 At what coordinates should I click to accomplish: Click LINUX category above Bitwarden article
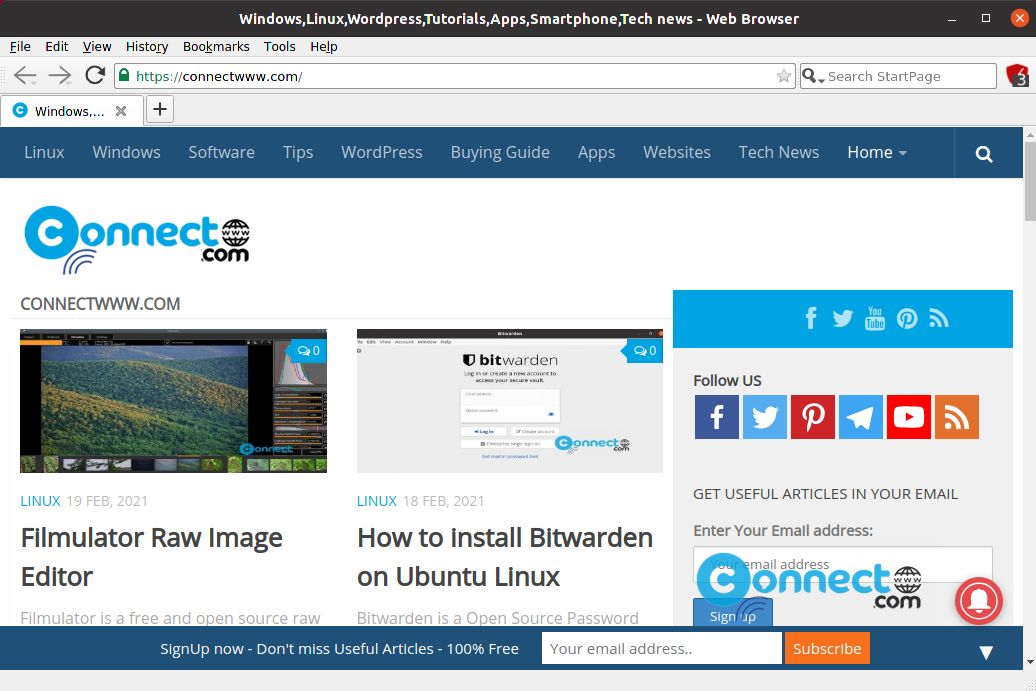[x=377, y=501]
